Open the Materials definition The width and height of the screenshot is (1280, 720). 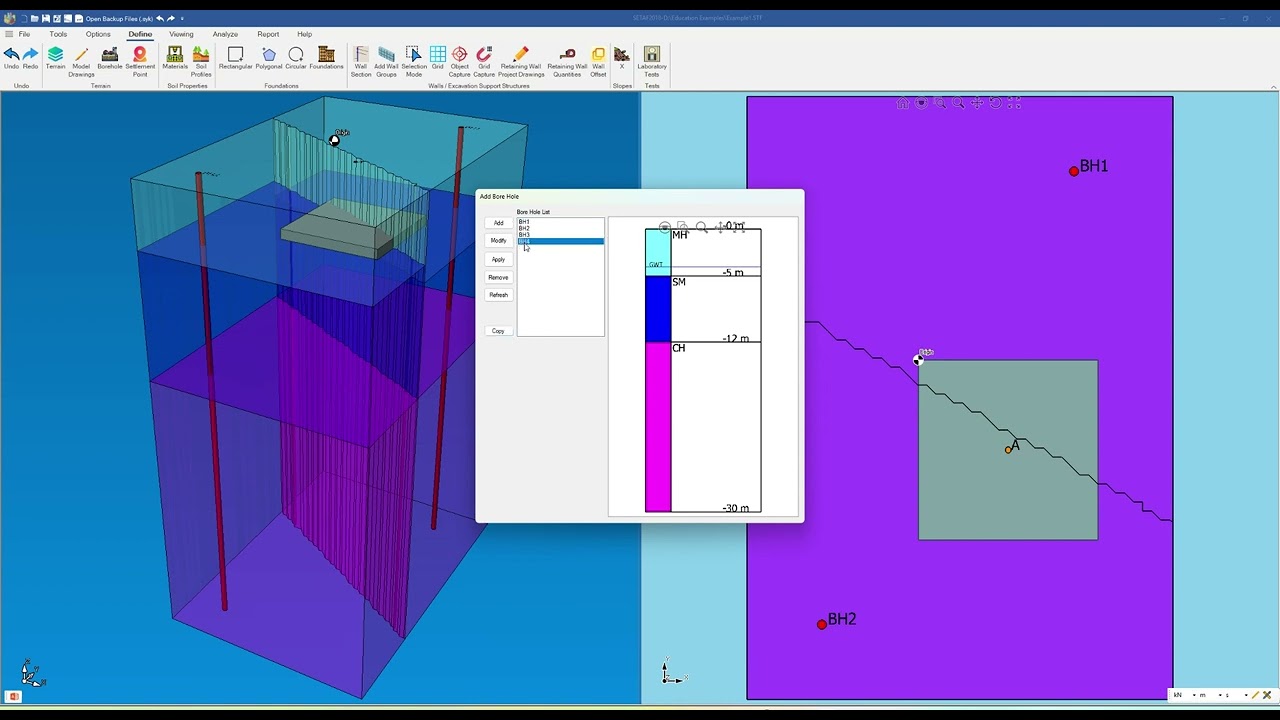175,59
